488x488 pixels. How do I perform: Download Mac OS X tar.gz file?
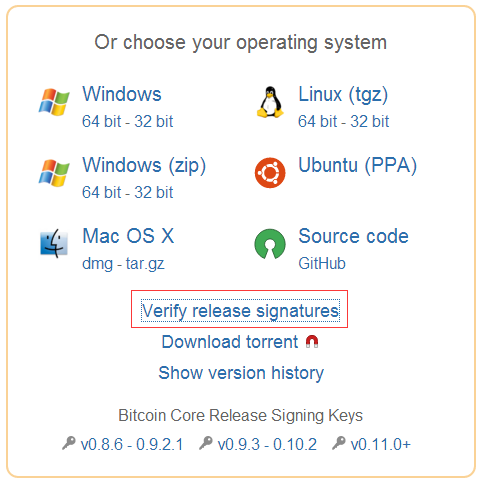click(x=145, y=264)
